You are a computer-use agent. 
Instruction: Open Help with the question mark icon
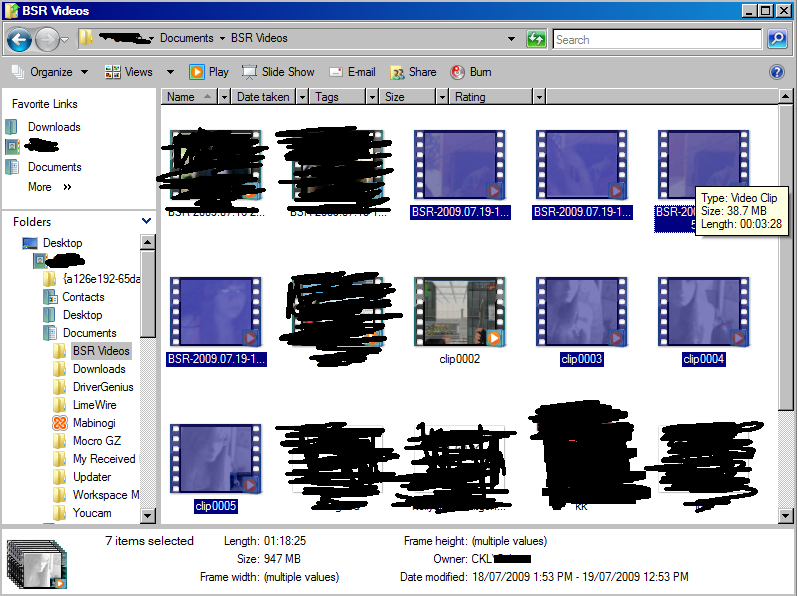(x=777, y=72)
